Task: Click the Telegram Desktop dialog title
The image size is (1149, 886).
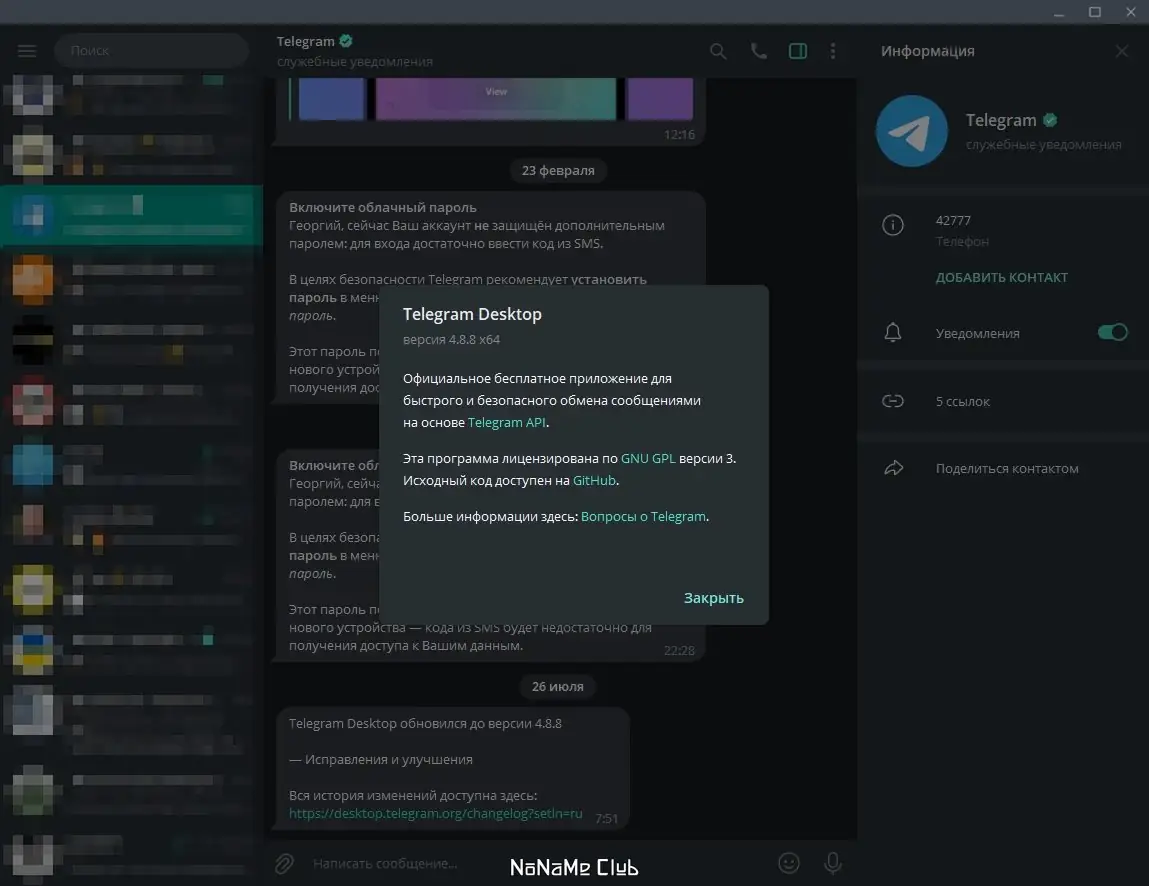Action: click(x=472, y=314)
